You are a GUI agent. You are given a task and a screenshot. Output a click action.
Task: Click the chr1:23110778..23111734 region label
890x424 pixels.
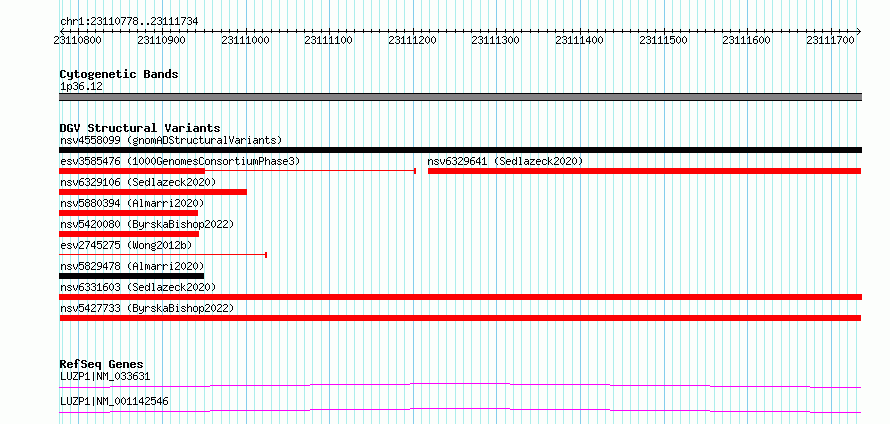pyautogui.click(x=129, y=21)
